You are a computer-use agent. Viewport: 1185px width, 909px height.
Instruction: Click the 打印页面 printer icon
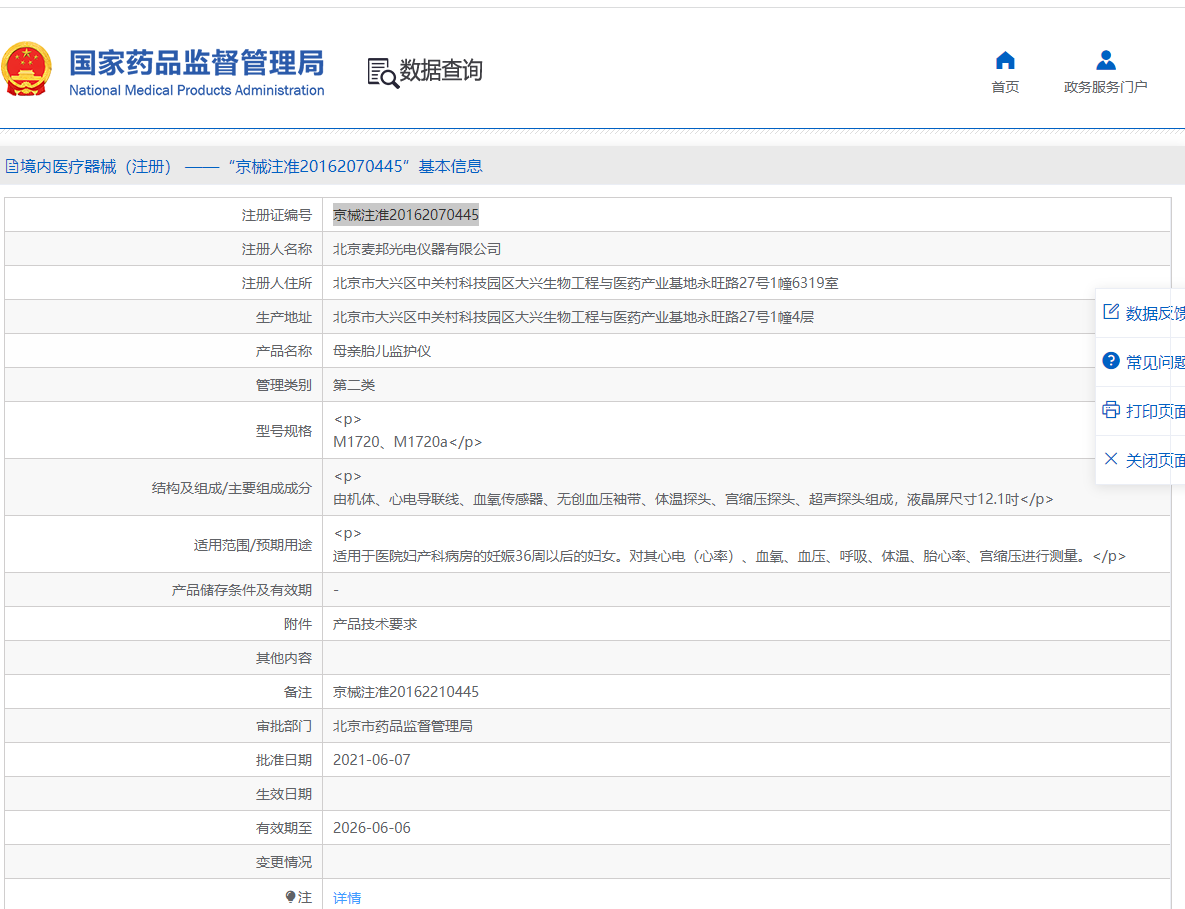[1111, 410]
